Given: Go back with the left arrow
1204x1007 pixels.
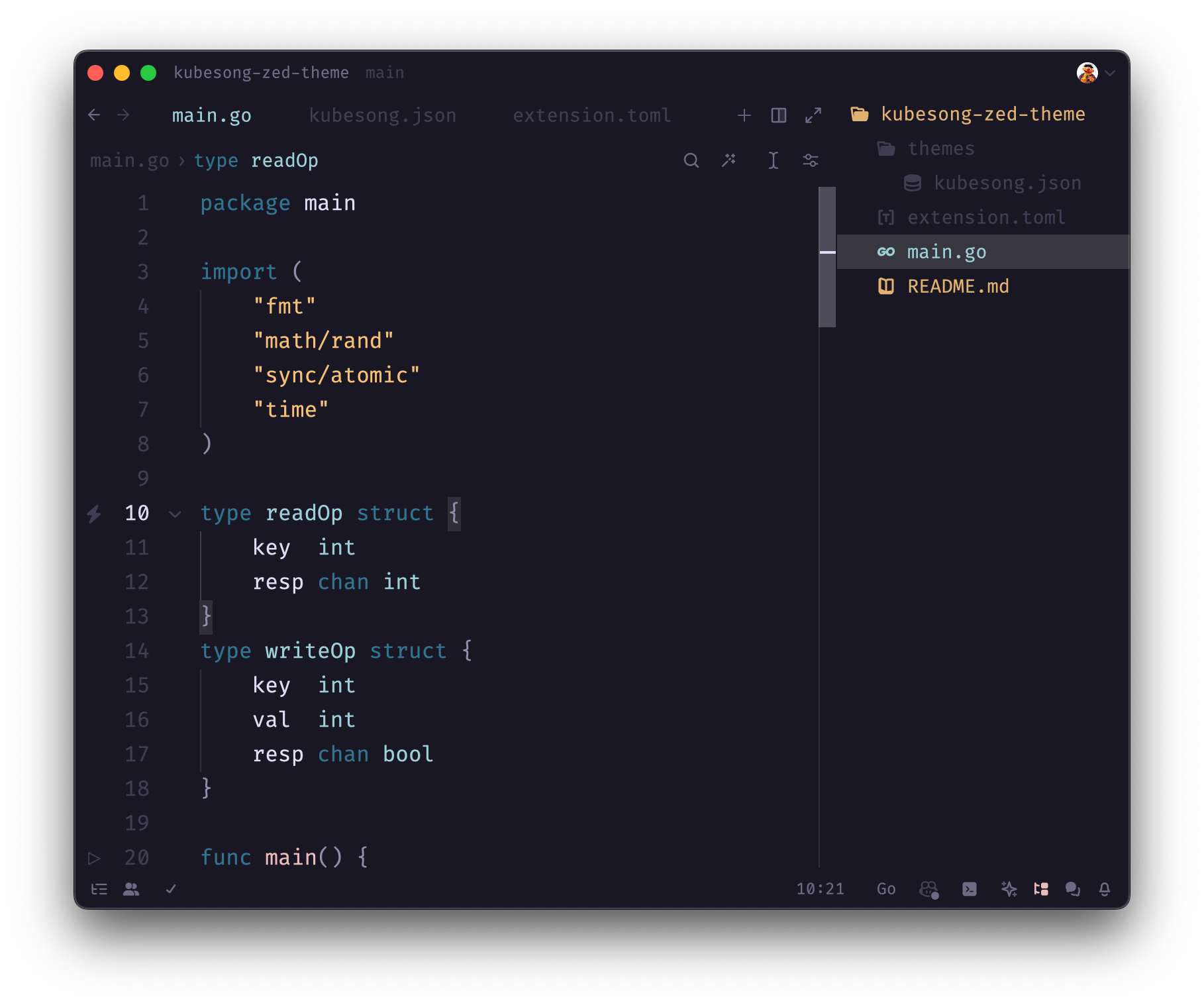Looking at the screenshot, I should [94, 115].
